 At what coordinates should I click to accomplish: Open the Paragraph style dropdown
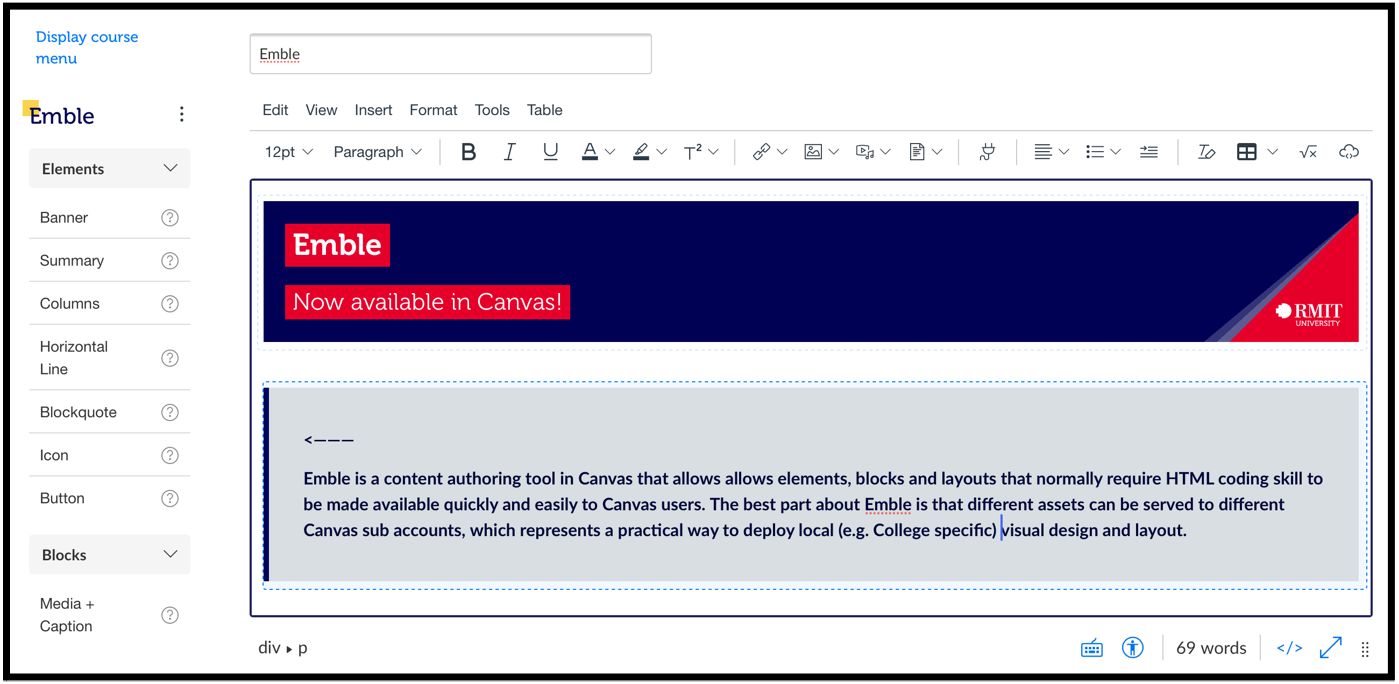[x=377, y=151]
